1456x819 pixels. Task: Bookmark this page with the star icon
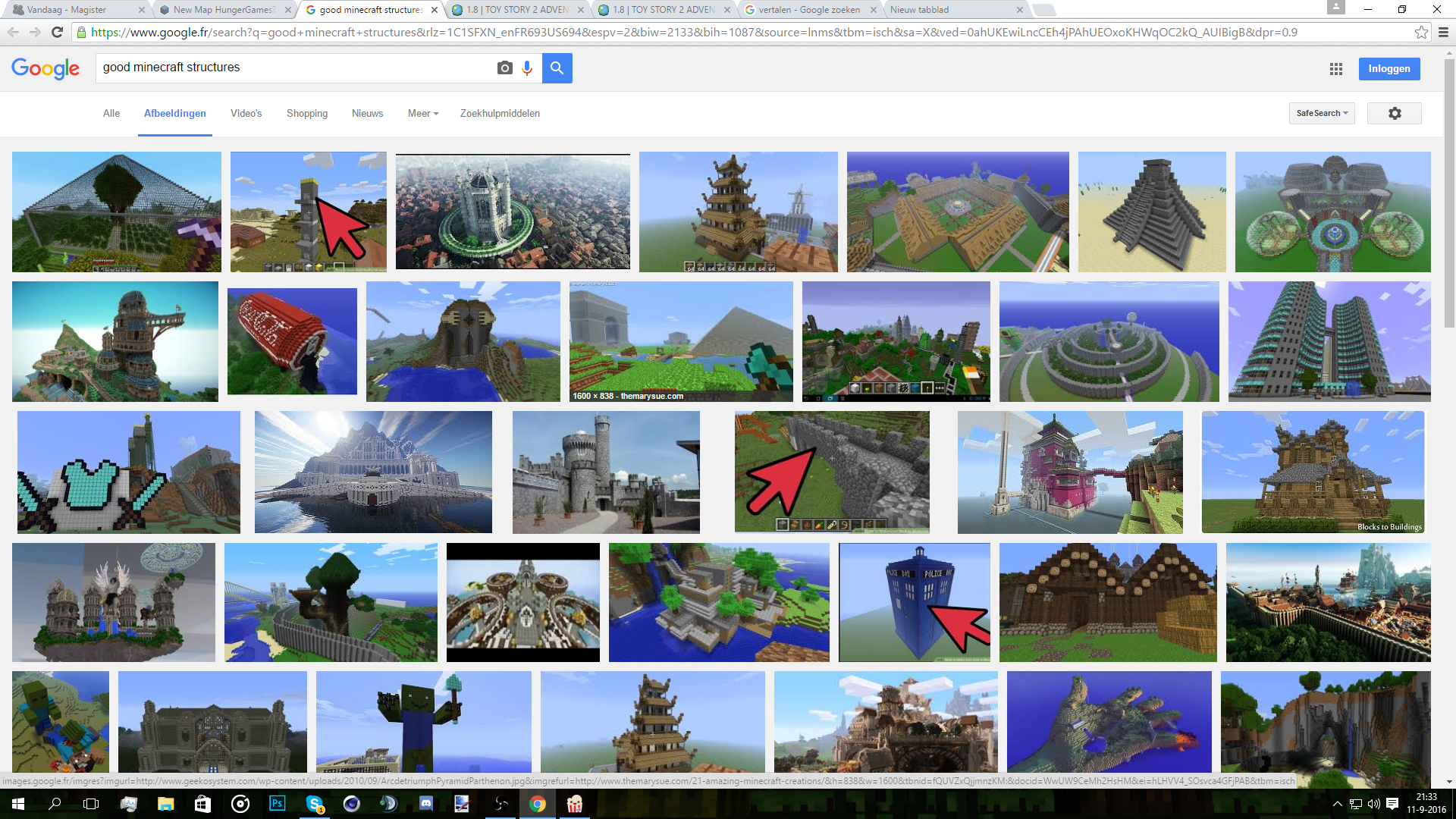pos(1421,32)
